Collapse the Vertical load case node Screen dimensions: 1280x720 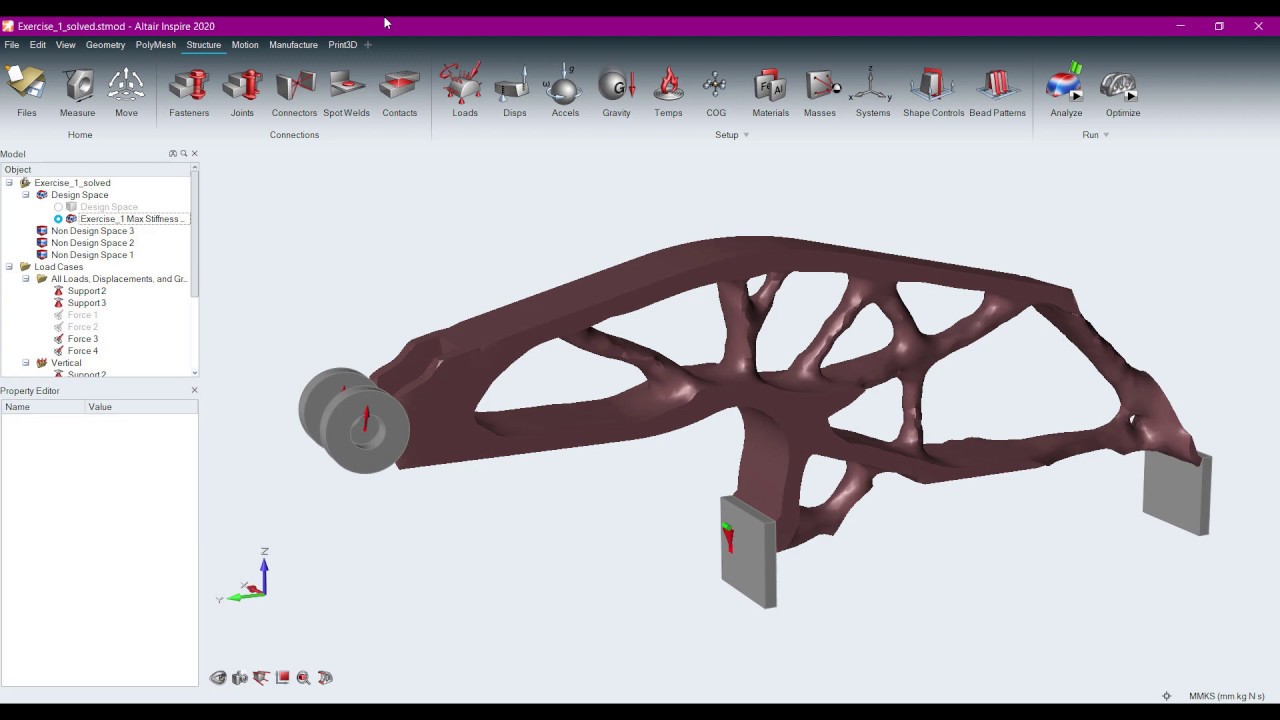[x=26, y=363]
